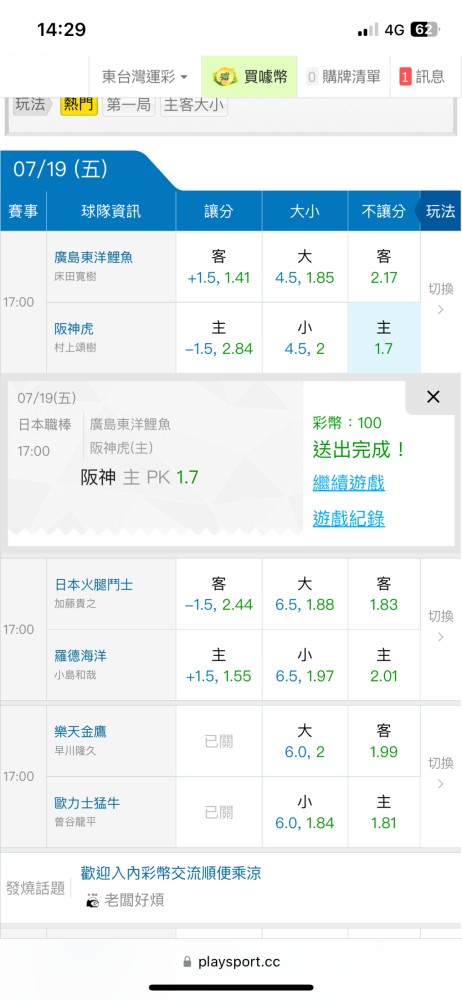Pick 客 +1.5, 1.41 spread for 廣島
This screenshot has height=1000, width=462.
point(219,267)
